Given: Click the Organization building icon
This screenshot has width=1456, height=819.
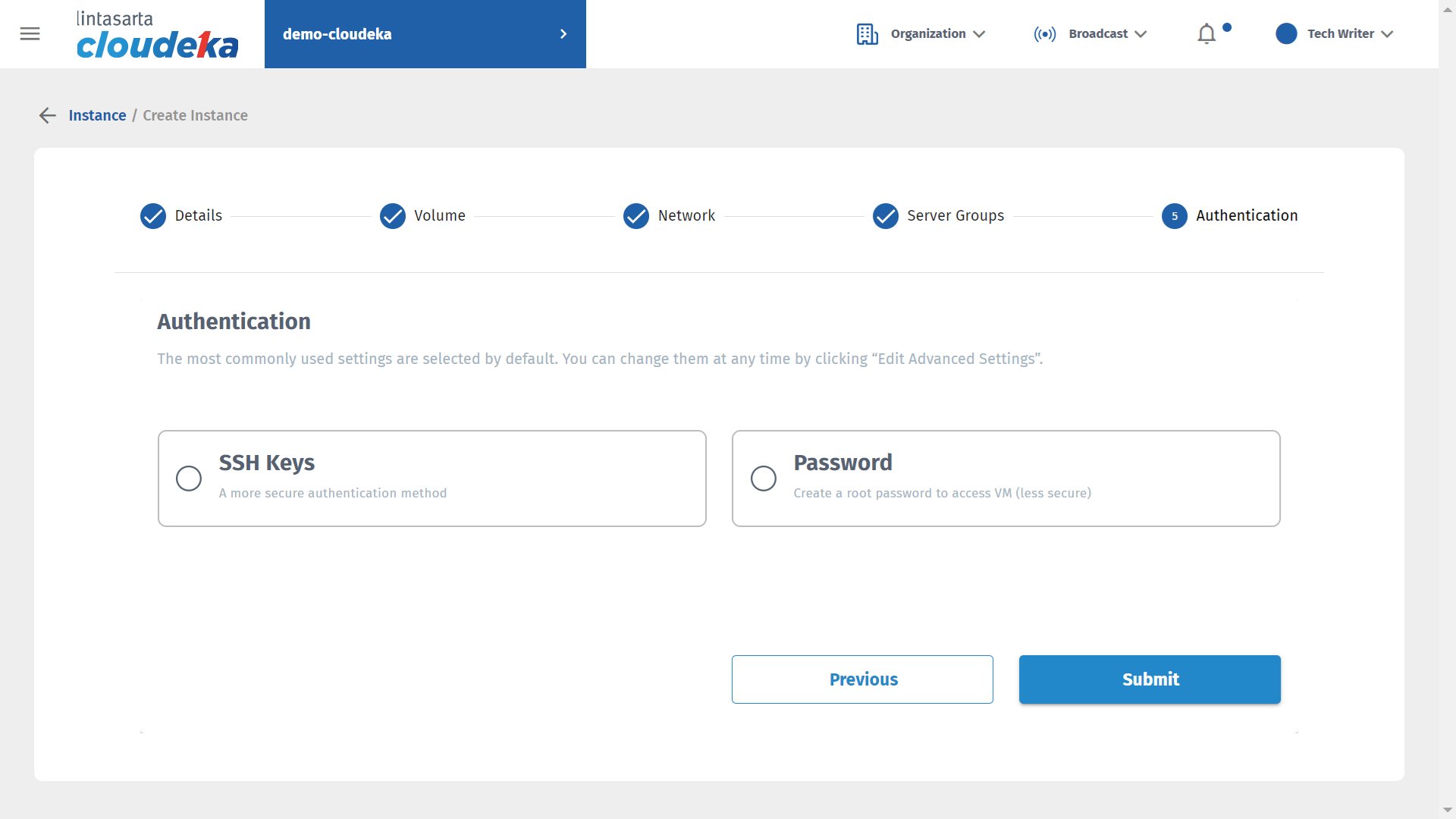Looking at the screenshot, I should 867,34.
